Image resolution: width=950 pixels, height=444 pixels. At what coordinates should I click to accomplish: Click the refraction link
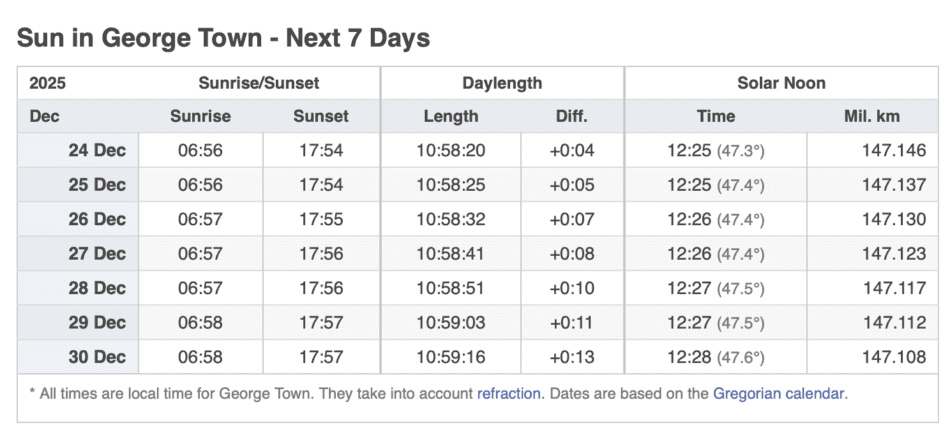[510, 394]
